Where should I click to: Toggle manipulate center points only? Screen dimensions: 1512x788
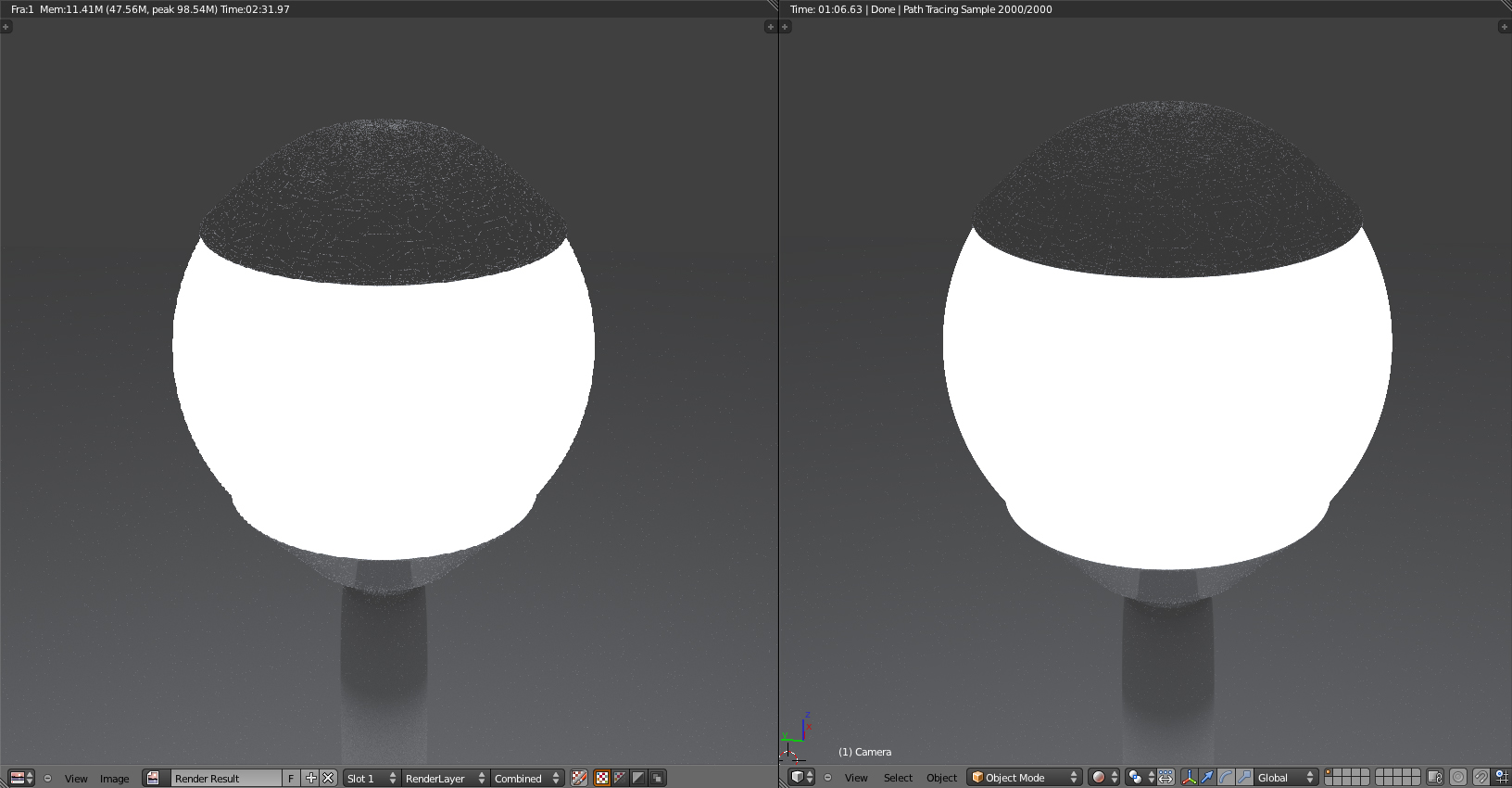point(1165,777)
